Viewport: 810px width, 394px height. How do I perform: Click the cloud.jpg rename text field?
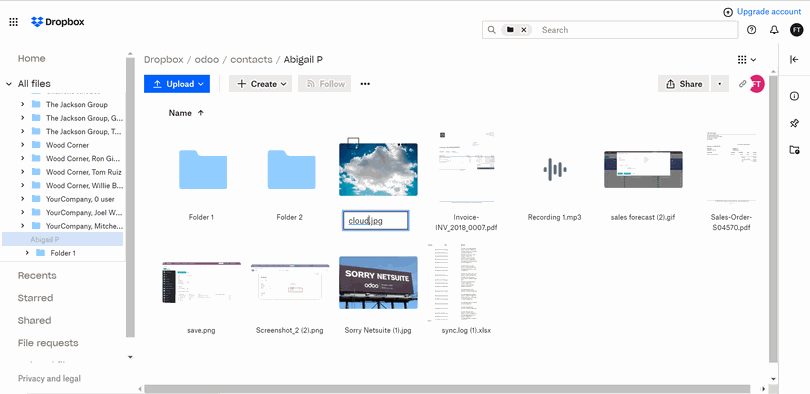(x=376, y=220)
